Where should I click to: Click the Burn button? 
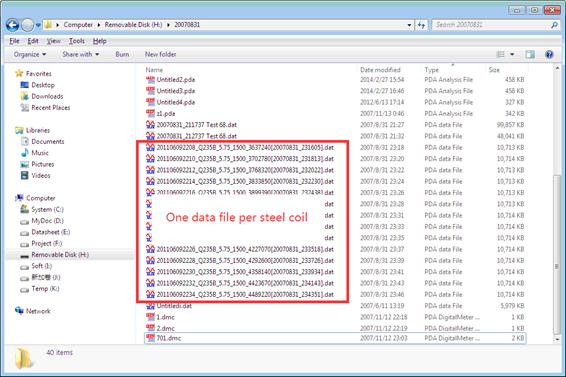[122, 55]
